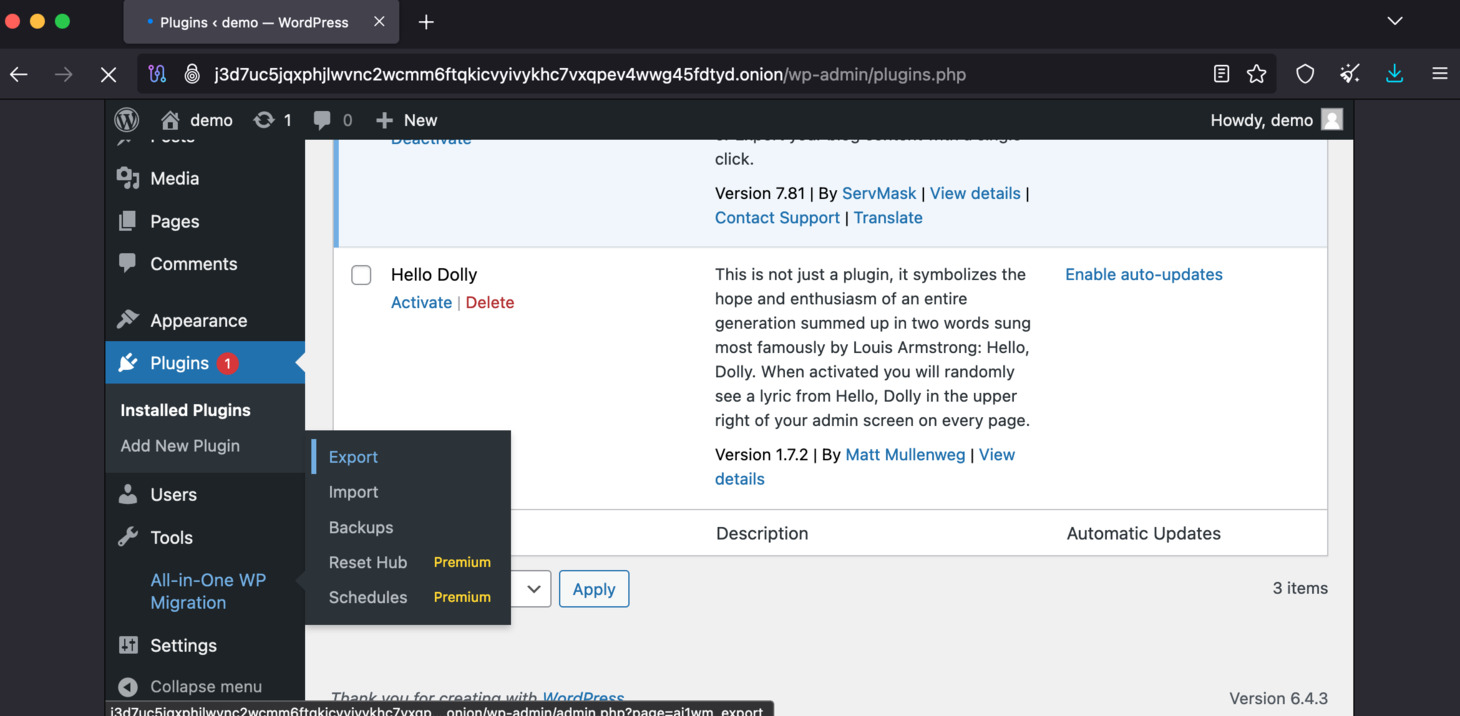Open a new browser tab
This screenshot has width=1460, height=716.
[426, 22]
